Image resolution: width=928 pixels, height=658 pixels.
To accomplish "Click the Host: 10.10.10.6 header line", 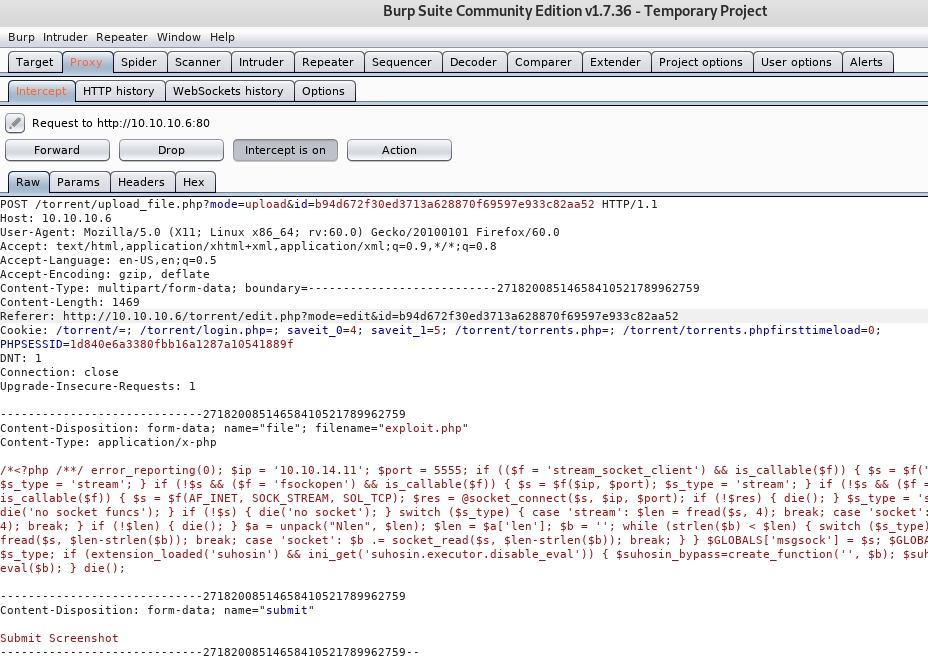I will click(x=56, y=218).
